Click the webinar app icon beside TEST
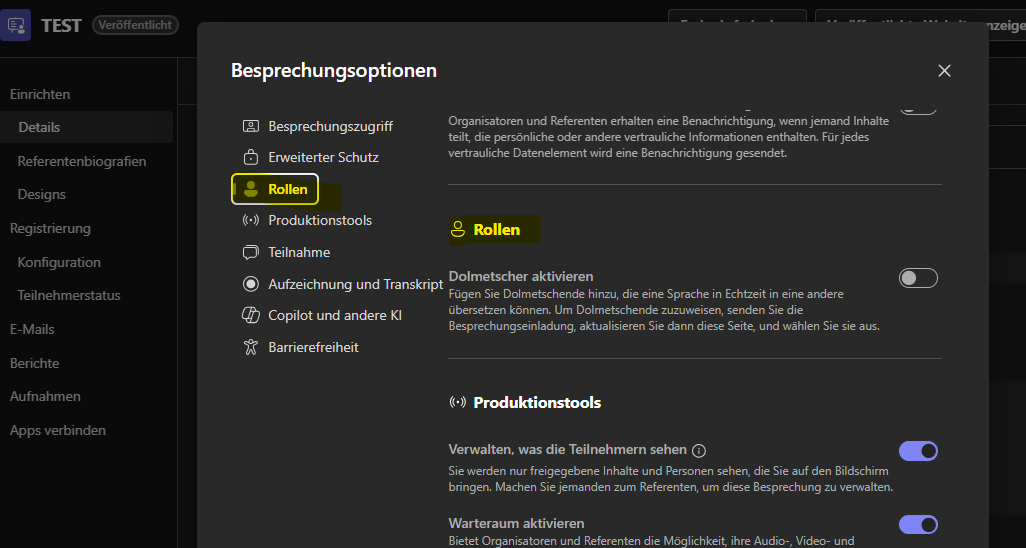 16,26
